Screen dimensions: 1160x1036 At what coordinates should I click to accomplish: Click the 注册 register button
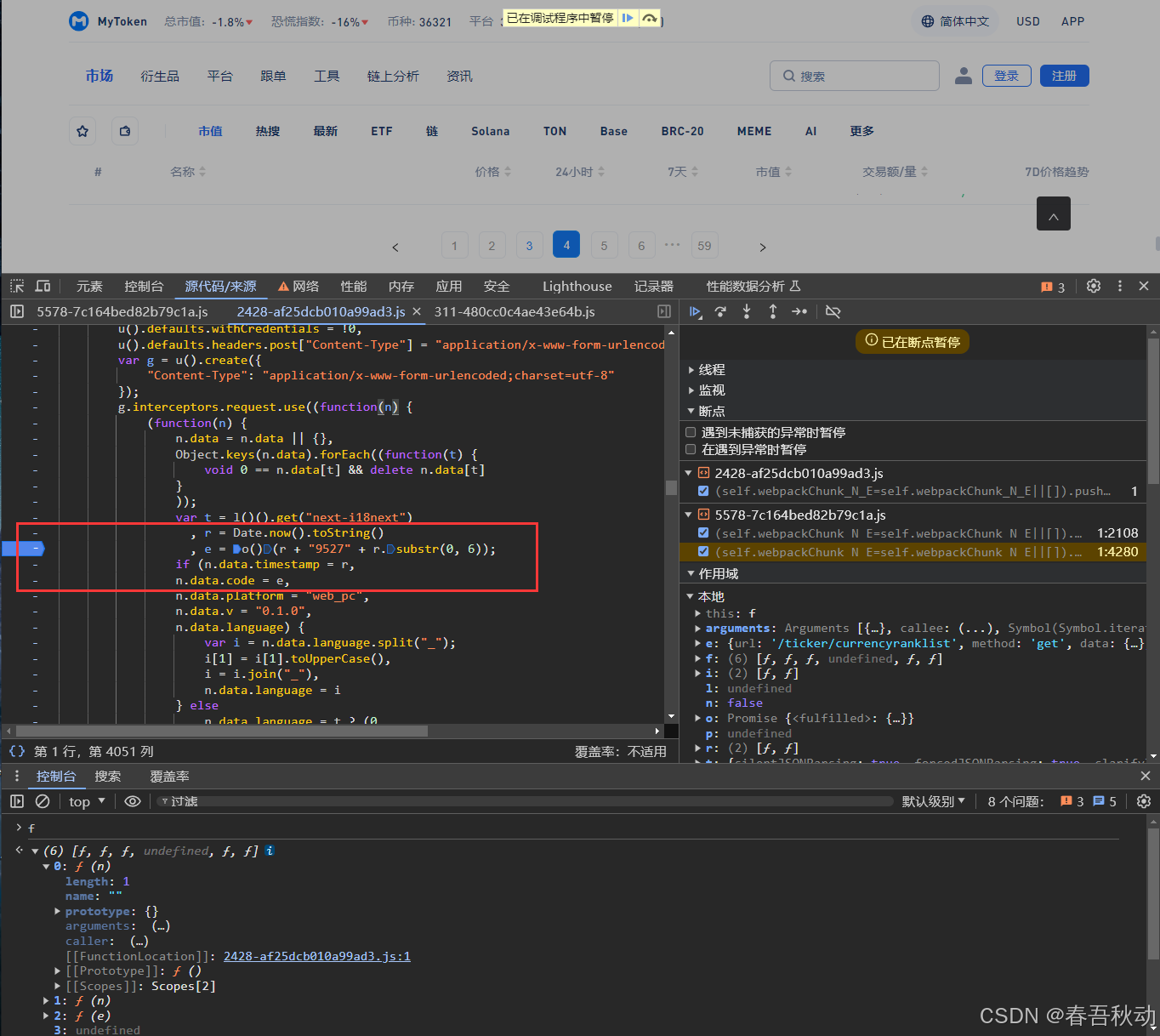coord(1065,76)
